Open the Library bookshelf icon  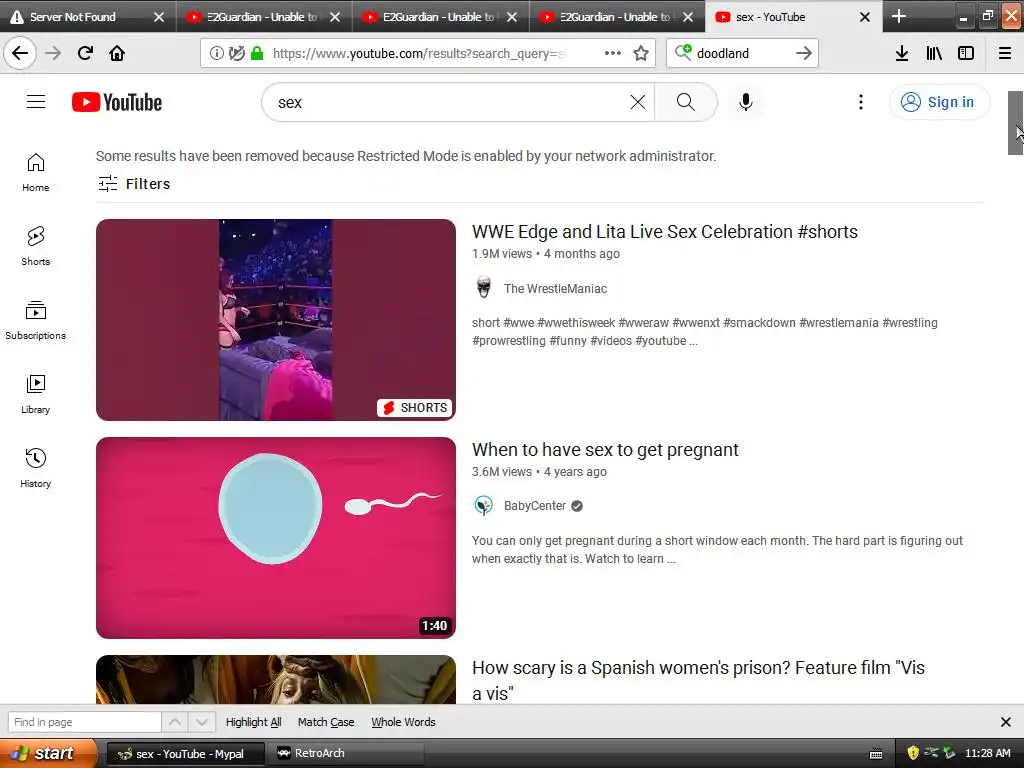[934, 53]
